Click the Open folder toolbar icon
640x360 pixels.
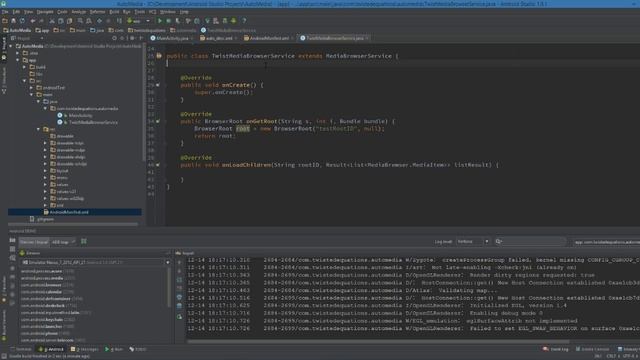(5, 21)
